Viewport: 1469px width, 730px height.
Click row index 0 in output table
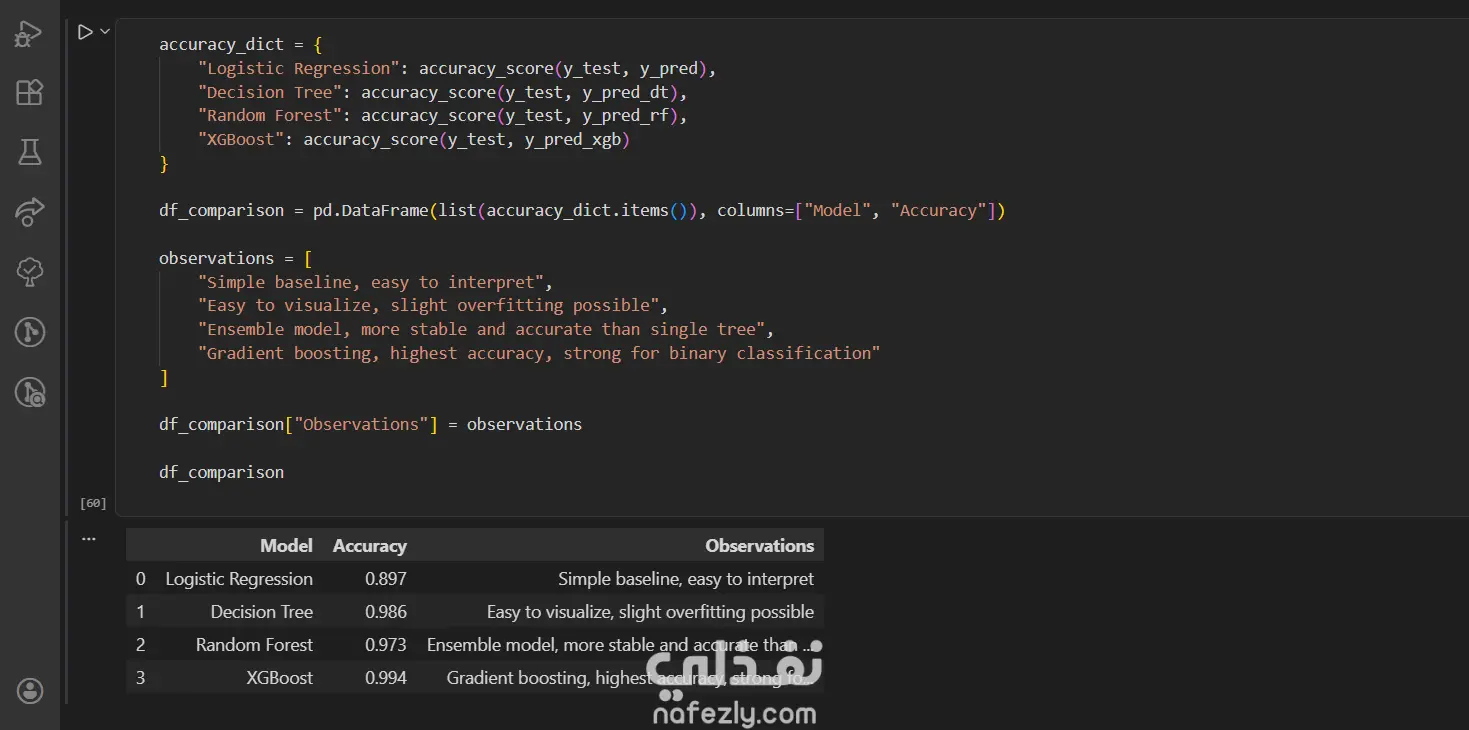pyautogui.click(x=140, y=578)
